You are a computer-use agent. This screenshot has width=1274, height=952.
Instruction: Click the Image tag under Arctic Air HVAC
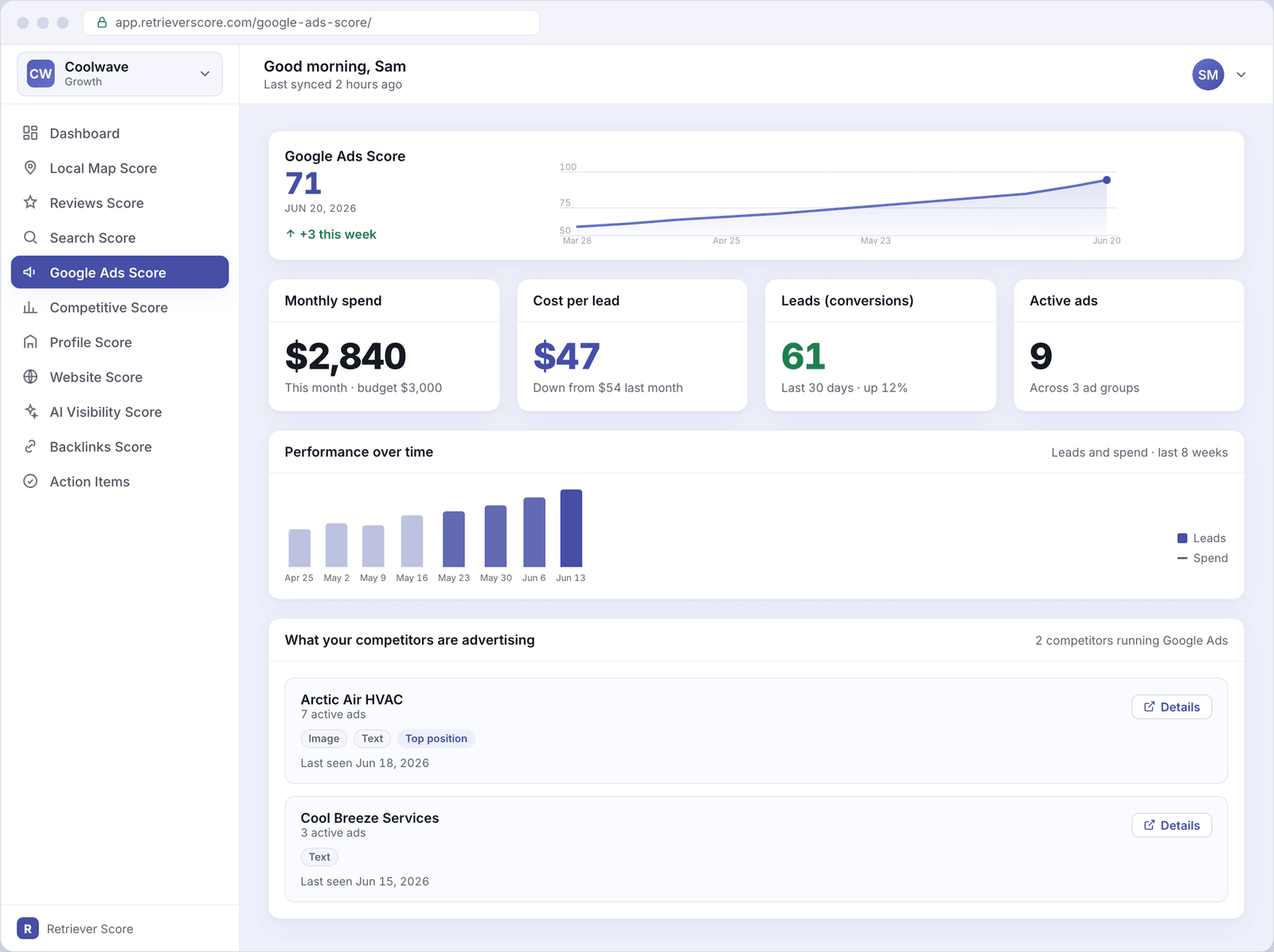coord(324,739)
